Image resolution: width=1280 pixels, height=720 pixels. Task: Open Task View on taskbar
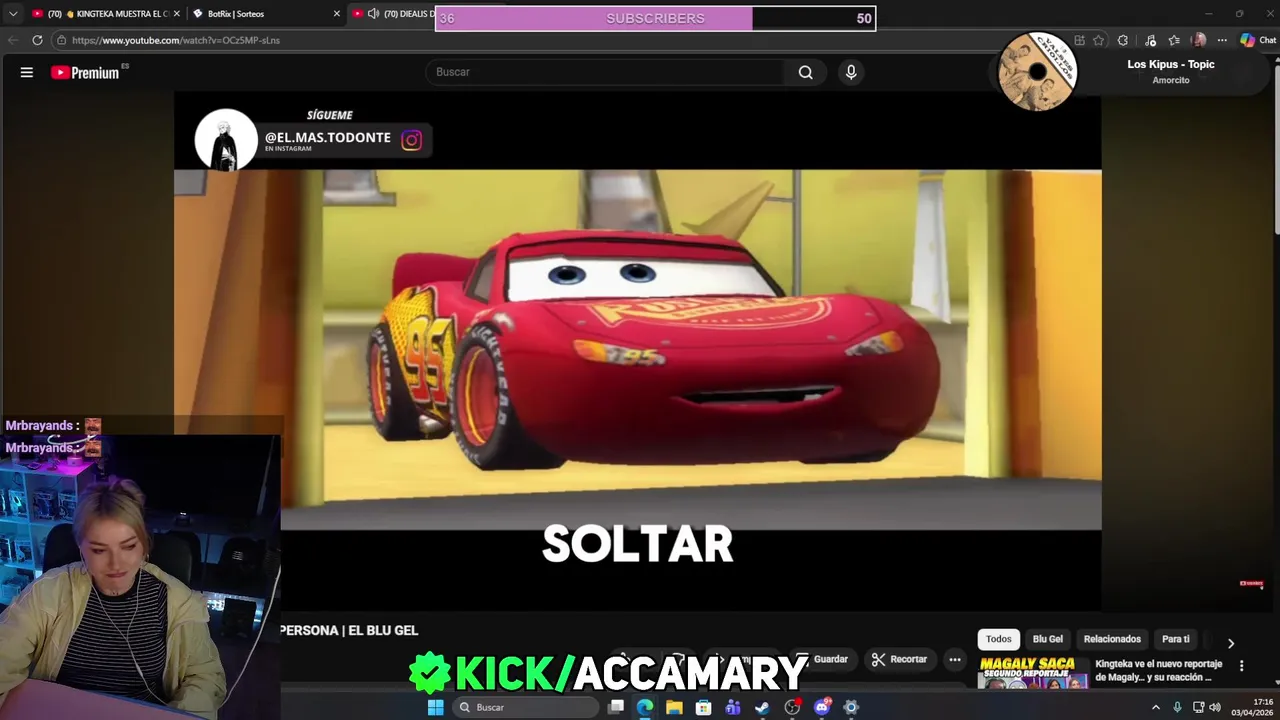[616, 707]
